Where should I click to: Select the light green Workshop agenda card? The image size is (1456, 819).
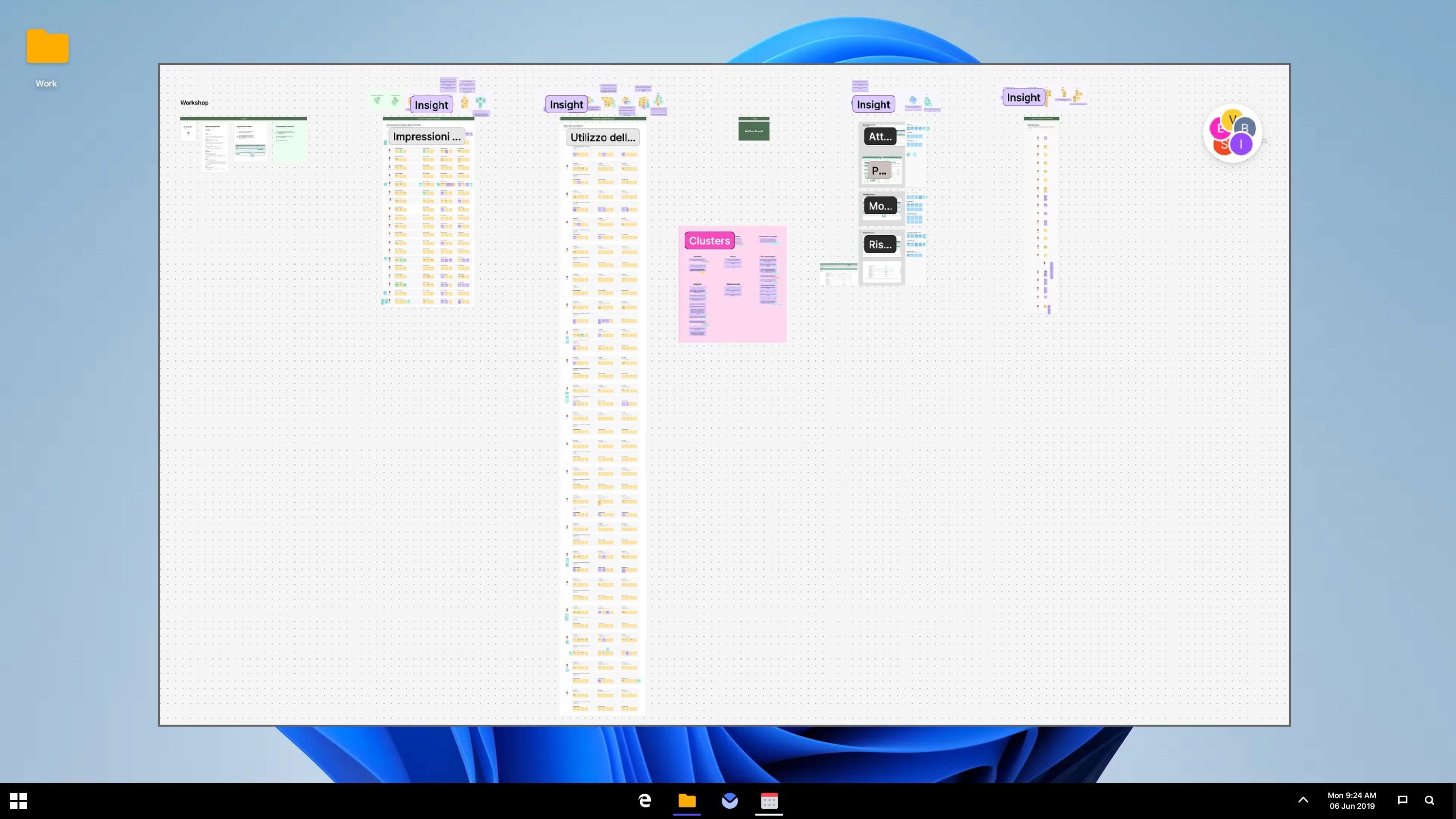[x=290, y=141]
